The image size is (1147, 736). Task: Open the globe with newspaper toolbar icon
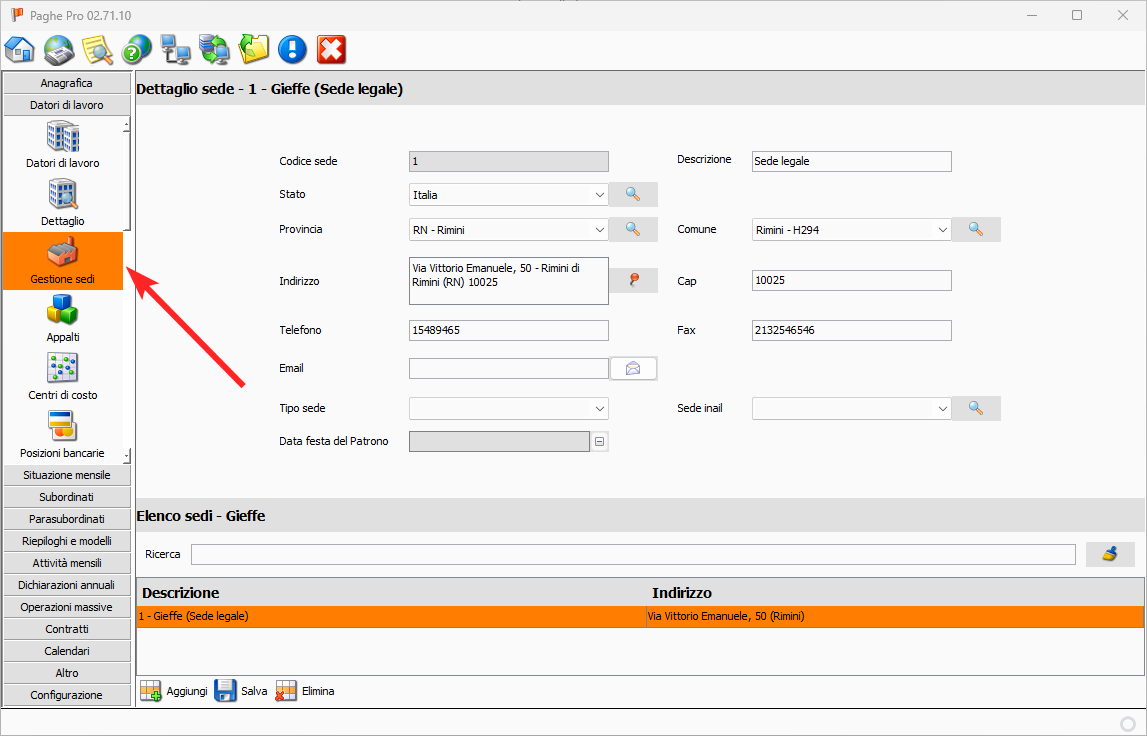tap(59, 49)
